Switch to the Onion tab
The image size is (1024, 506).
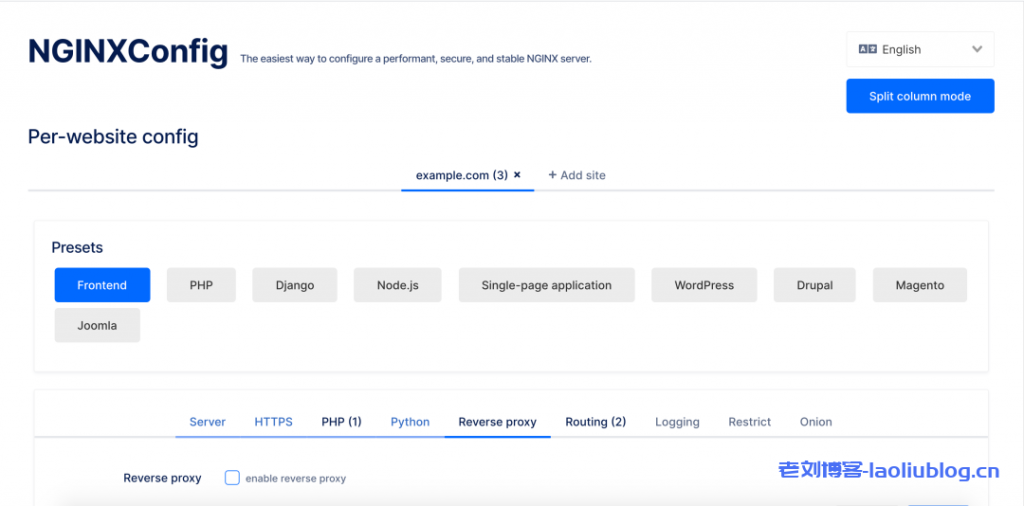[x=816, y=422]
